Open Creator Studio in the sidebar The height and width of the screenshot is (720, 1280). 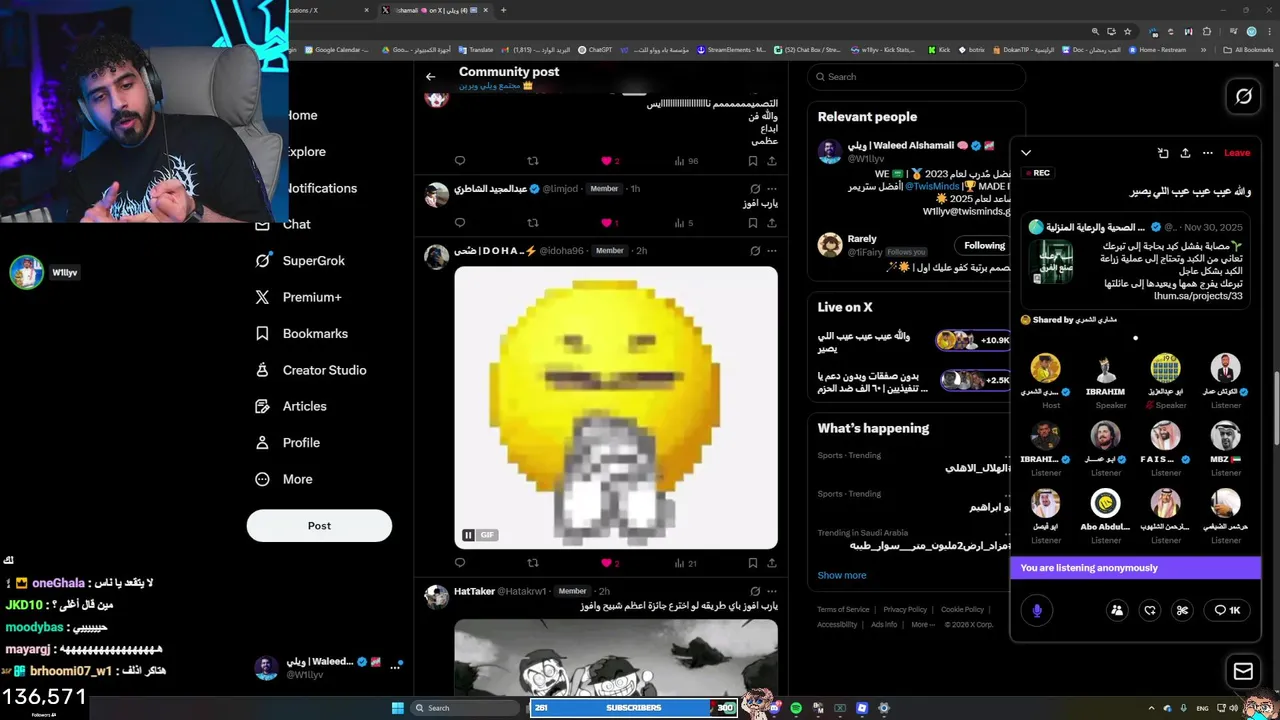tap(310, 370)
